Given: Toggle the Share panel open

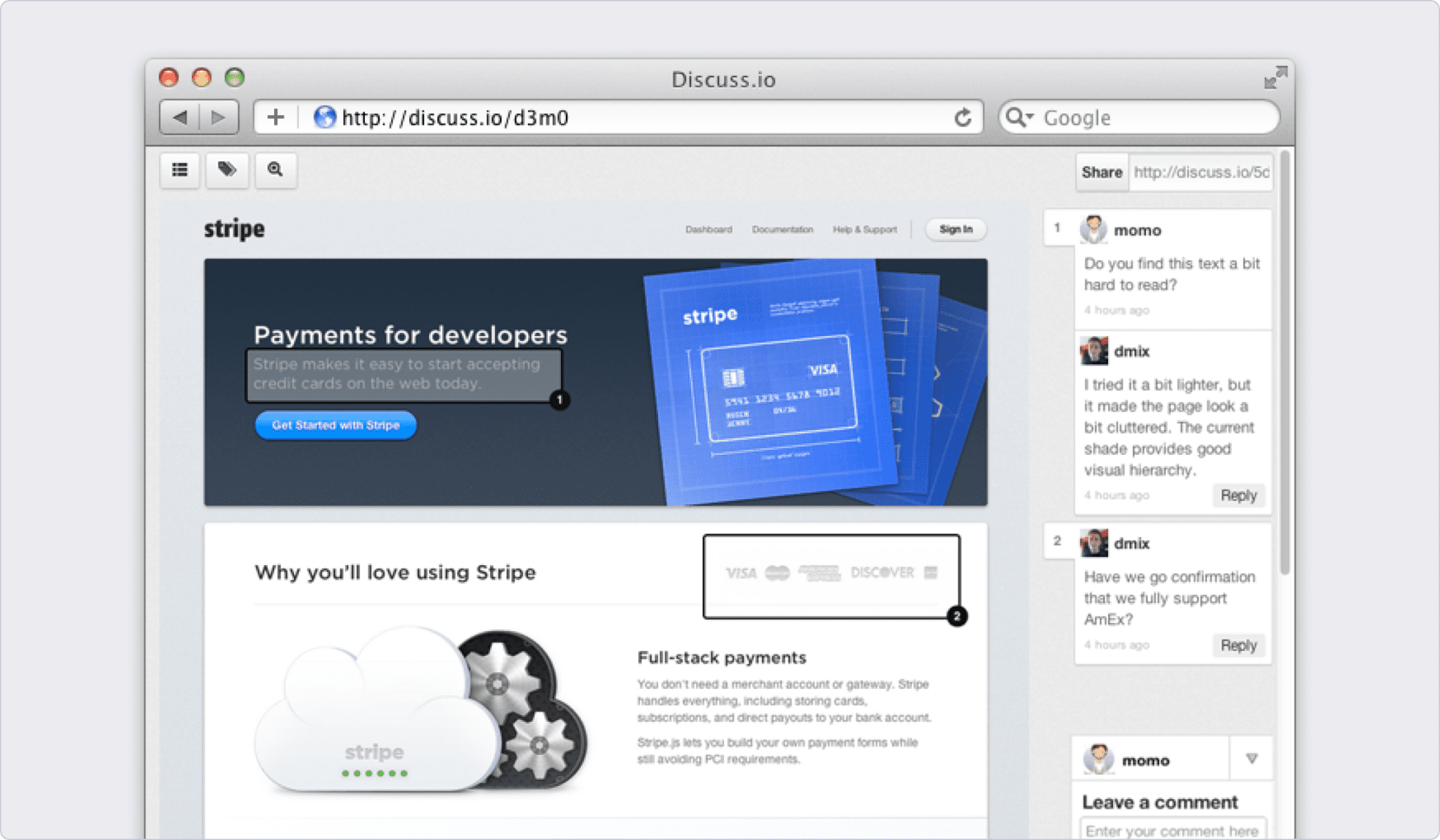Looking at the screenshot, I should (x=1101, y=172).
